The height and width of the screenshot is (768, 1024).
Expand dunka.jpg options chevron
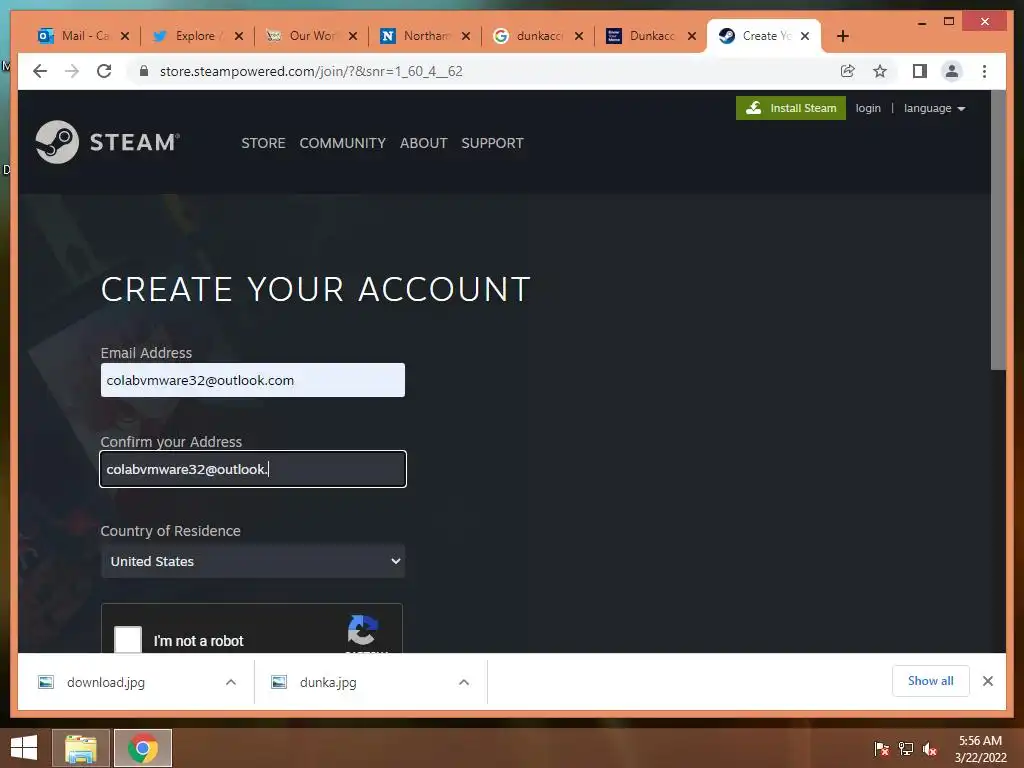point(464,682)
